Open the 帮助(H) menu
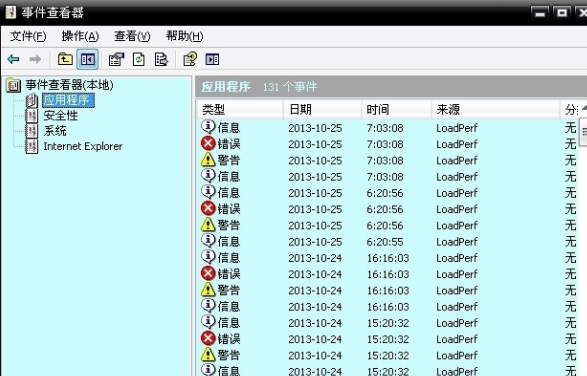Image resolution: width=587 pixels, height=376 pixels. (x=185, y=36)
